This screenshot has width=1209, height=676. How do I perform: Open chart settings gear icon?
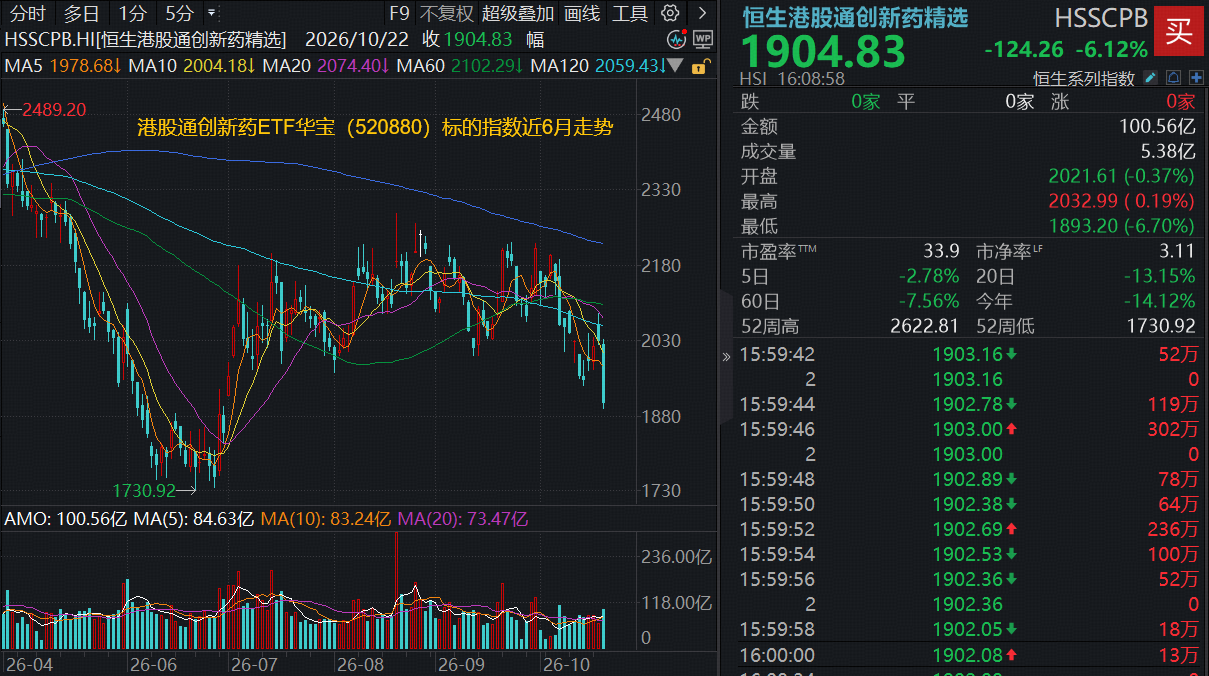pyautogui.click(x=670, y=13)
